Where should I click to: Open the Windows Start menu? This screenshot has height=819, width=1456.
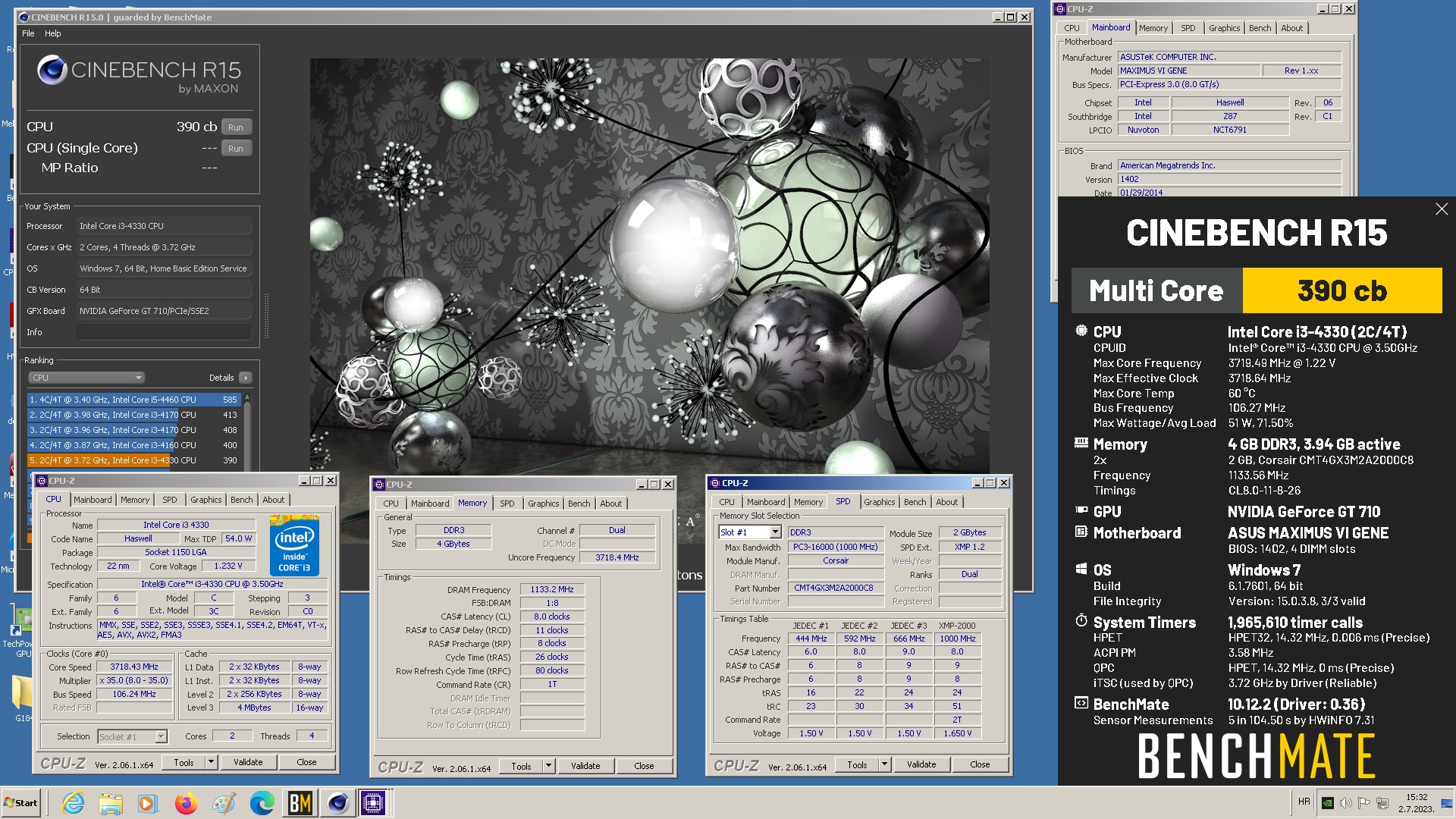point(20,803)
